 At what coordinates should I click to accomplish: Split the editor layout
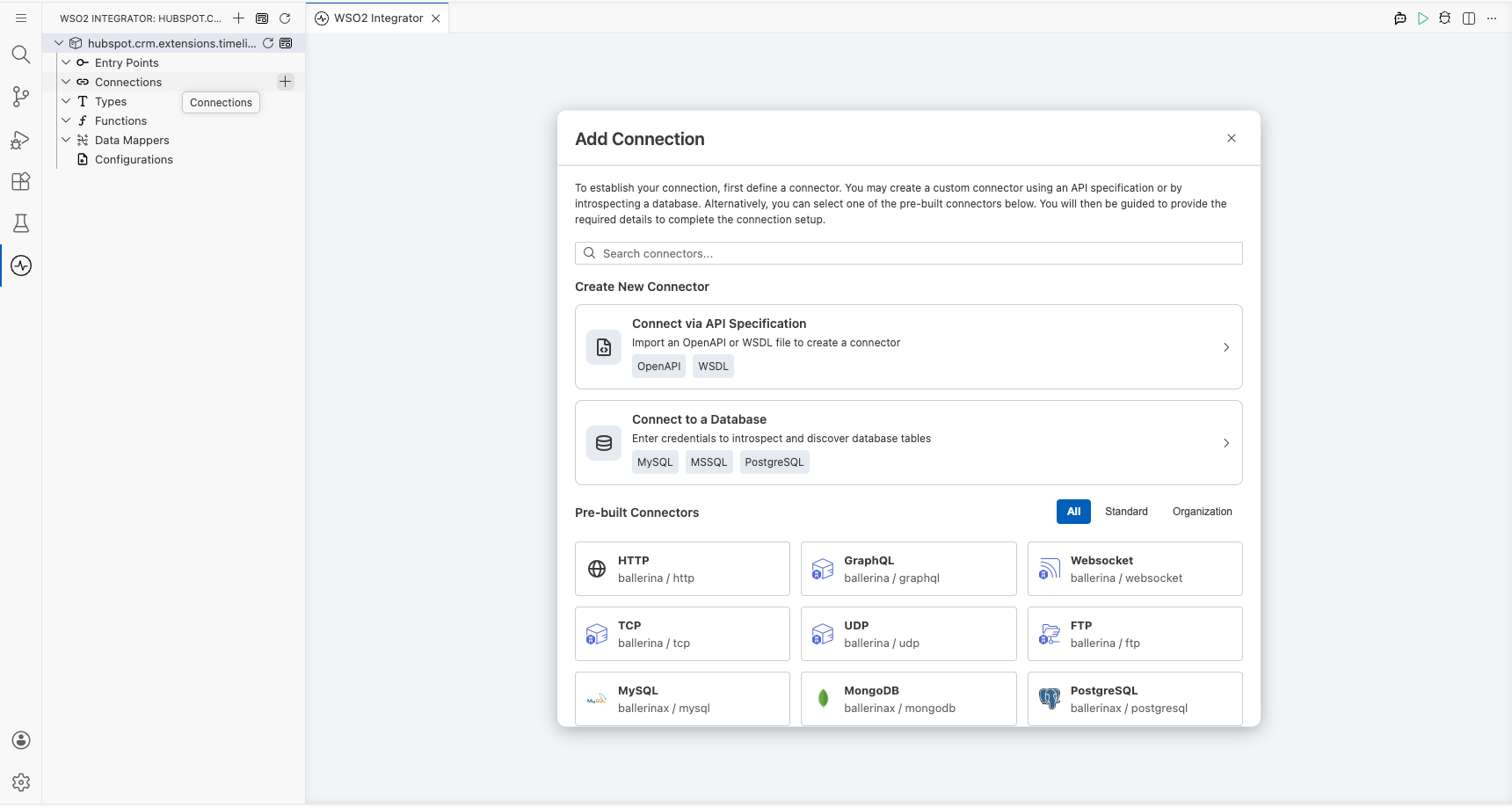click(x=1469, y=18)
